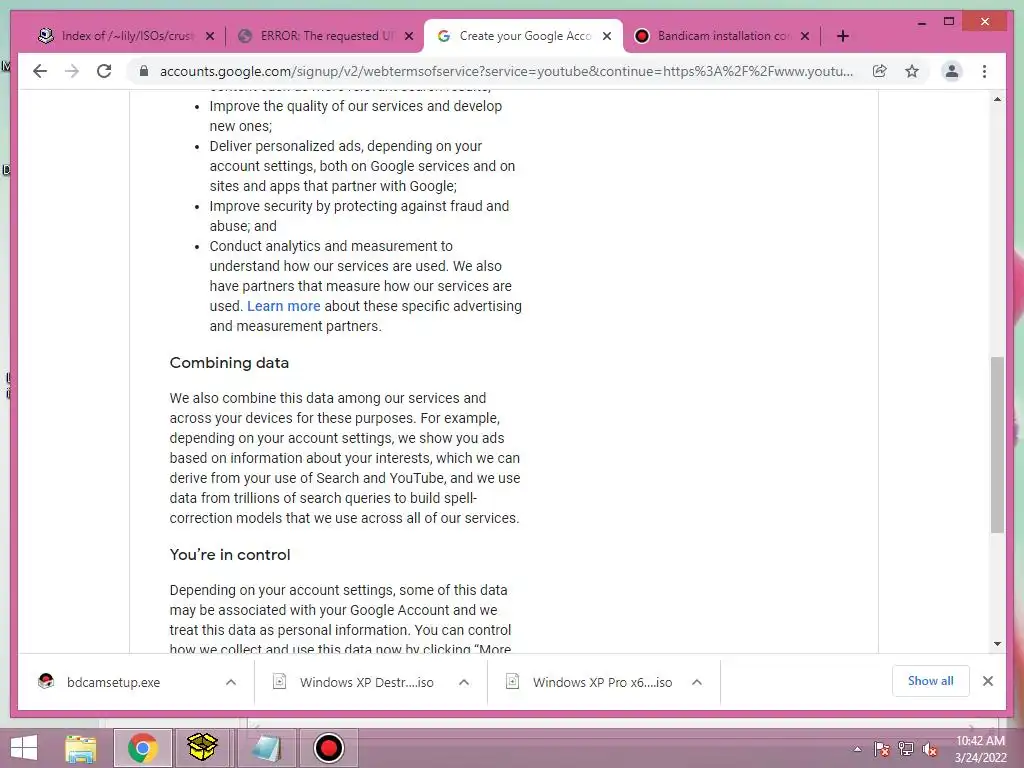Screen dimensions: 1024x768
Task: Close the downloads bar
Action: click(987, 681)
